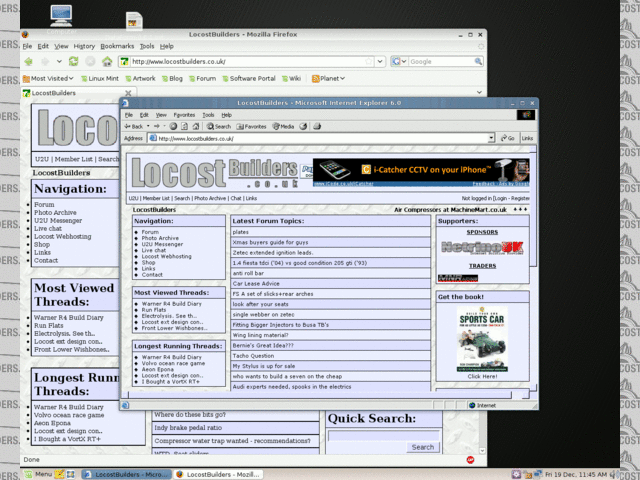Viewport: 640px width, 480px height.
Task: Open the Firefox history dropdown arrow
Action: [x=59, y=62]
